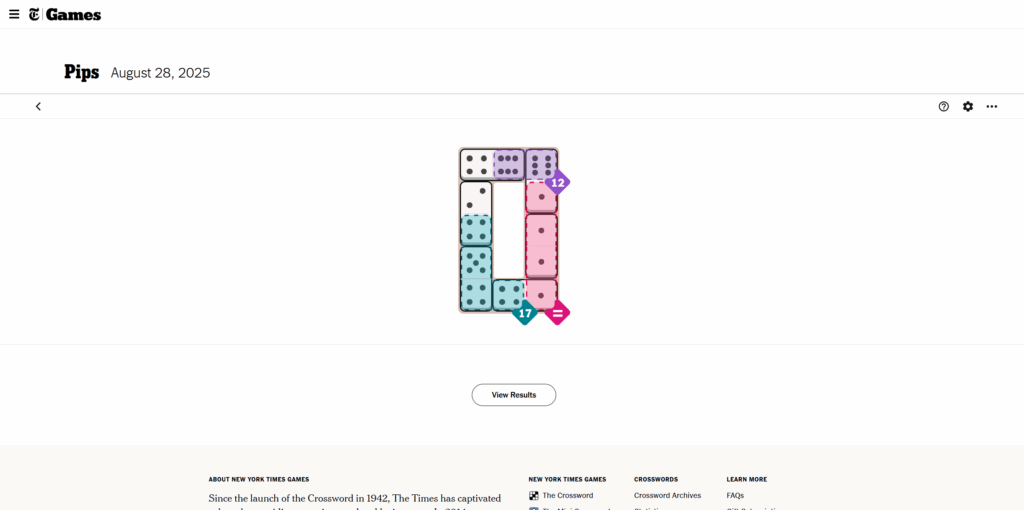Screen dimensions: 1024x510
Task: Open the hamburger navigation menu
Action: click(14, 14)
